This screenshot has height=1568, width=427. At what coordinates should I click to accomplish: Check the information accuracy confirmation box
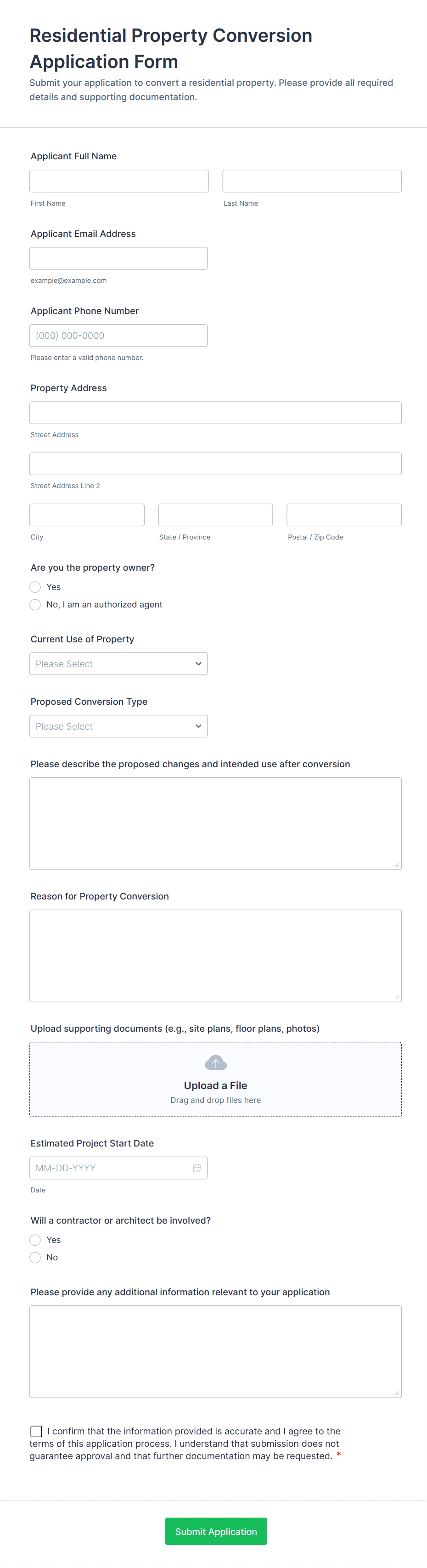coord(36,1431)
